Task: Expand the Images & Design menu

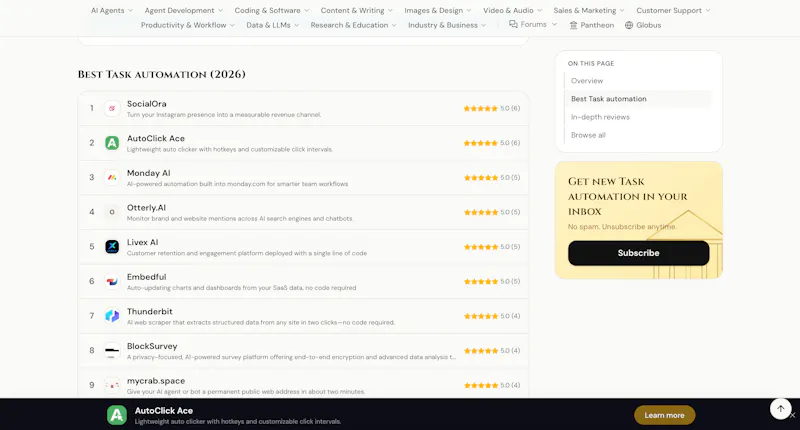Action: (x=438, y=10)
